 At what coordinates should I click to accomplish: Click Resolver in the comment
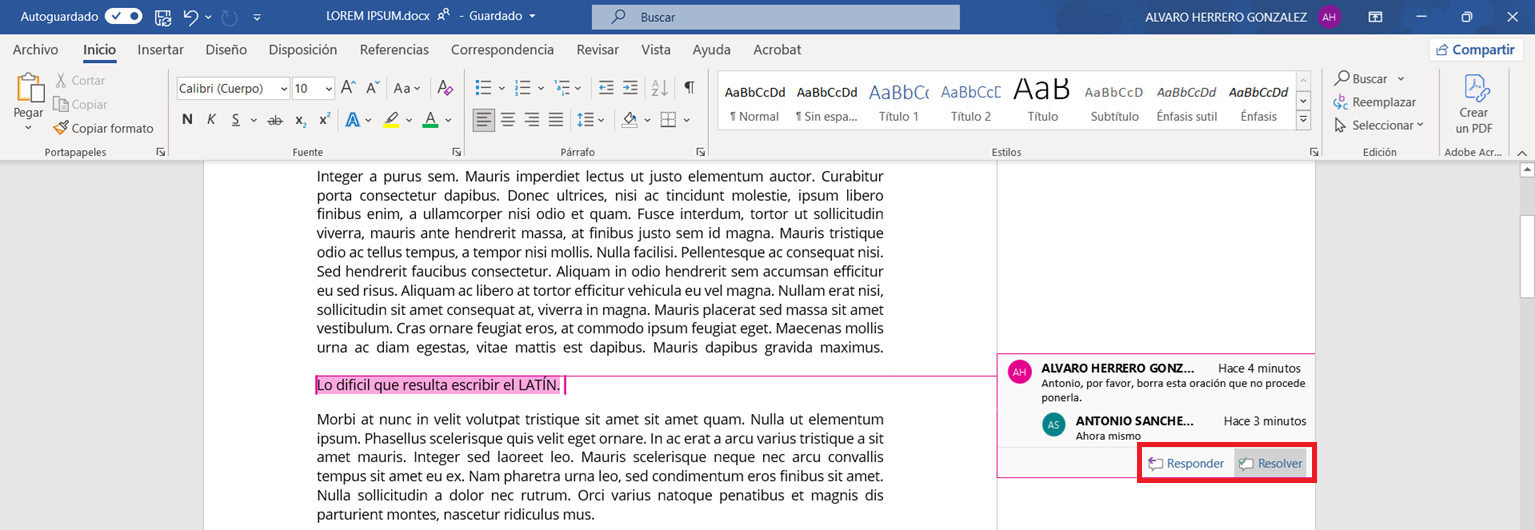(x=1270, y=463)
